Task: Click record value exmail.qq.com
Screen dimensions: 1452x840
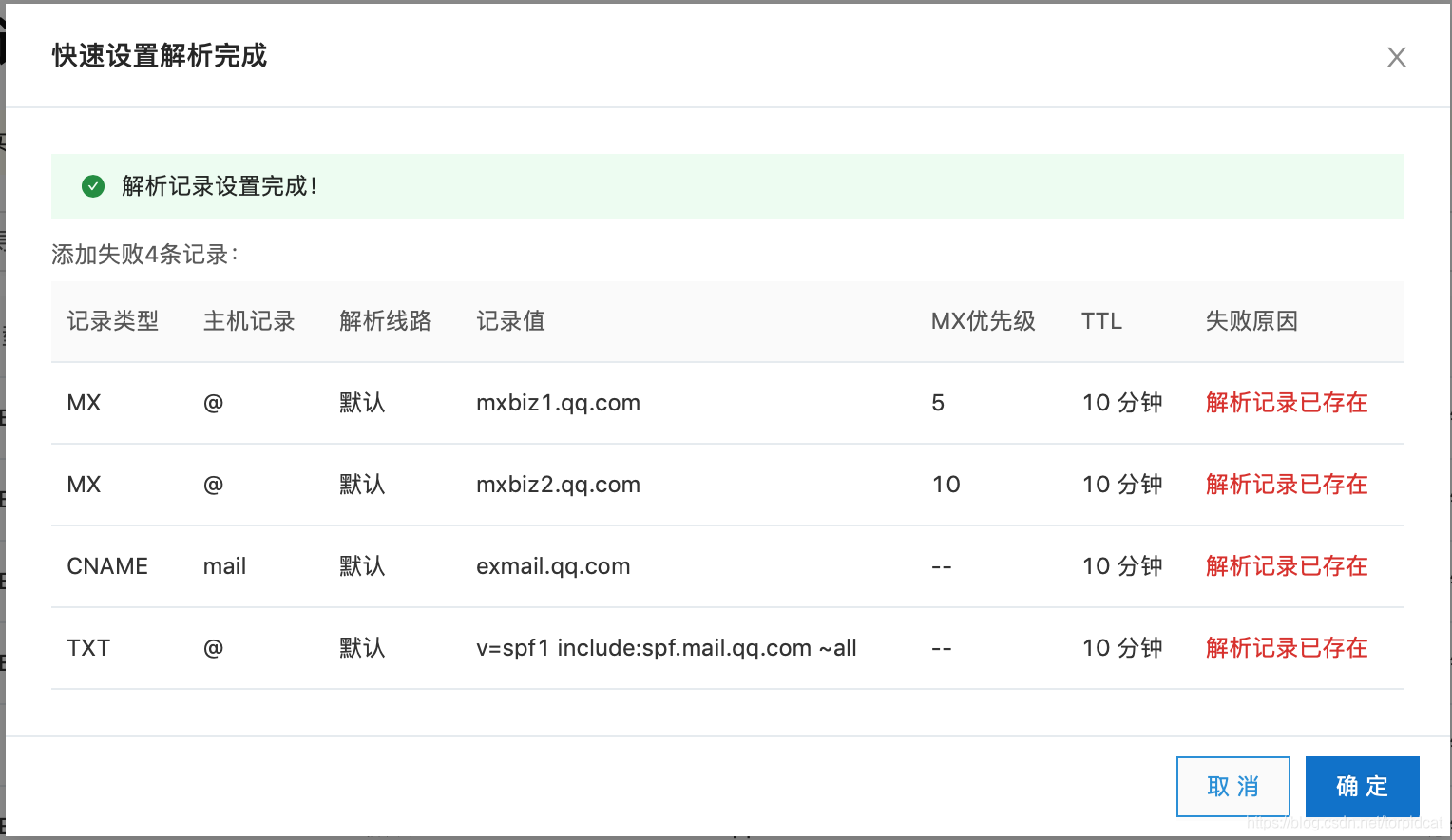Action: tap(553, 566)
